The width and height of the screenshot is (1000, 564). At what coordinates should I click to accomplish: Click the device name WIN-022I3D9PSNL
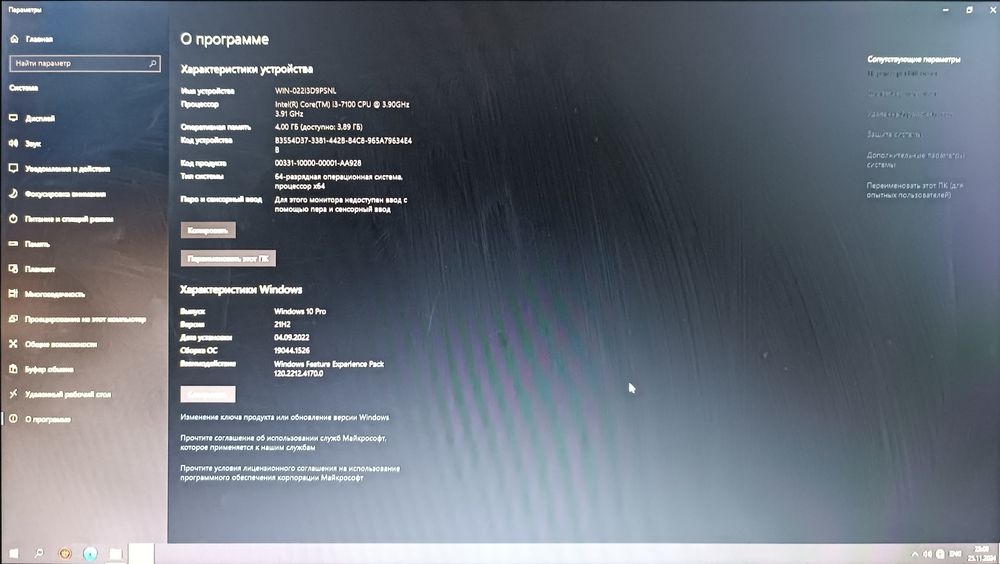coord(305,91)
